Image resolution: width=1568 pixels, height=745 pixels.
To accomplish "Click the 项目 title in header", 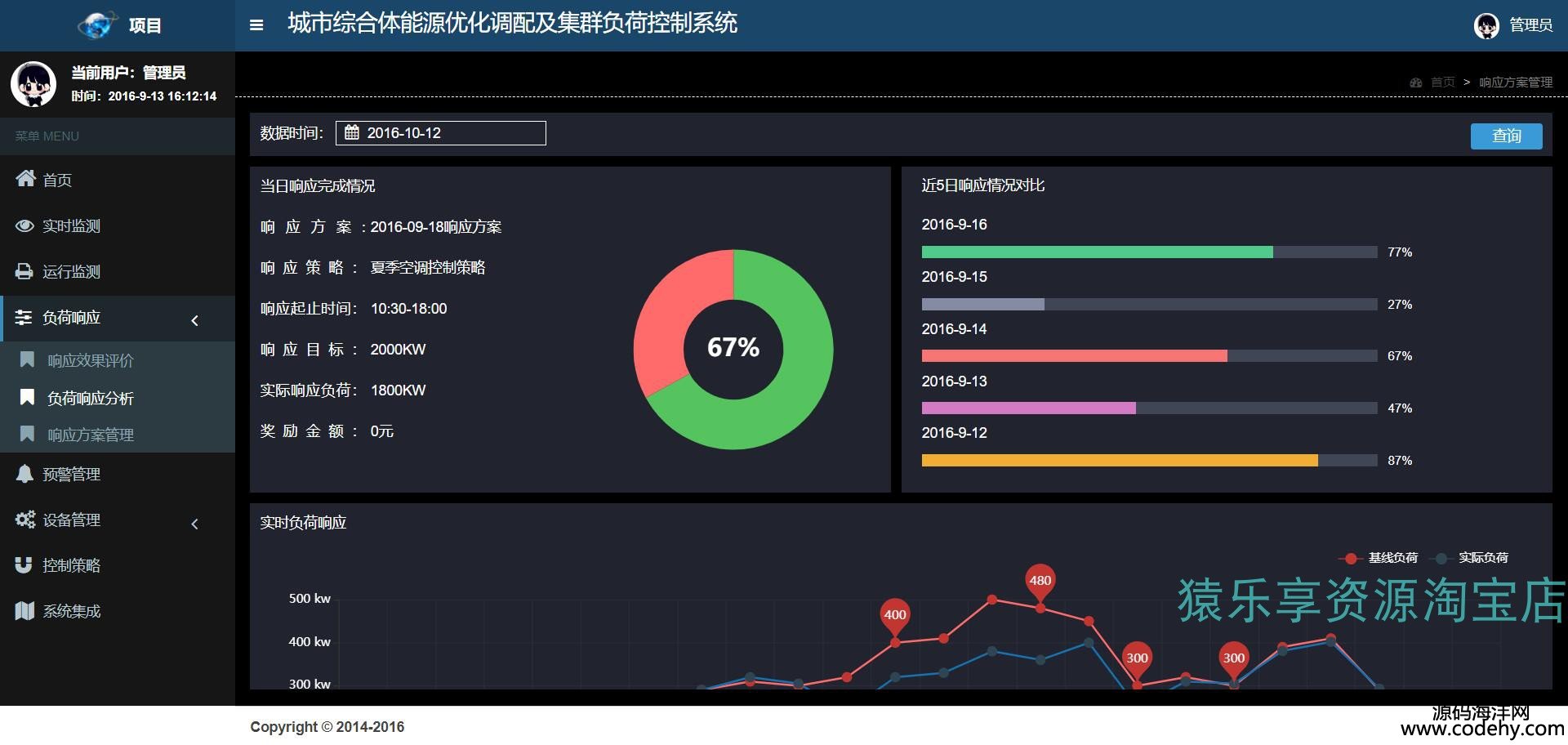I will pos(145,25).
